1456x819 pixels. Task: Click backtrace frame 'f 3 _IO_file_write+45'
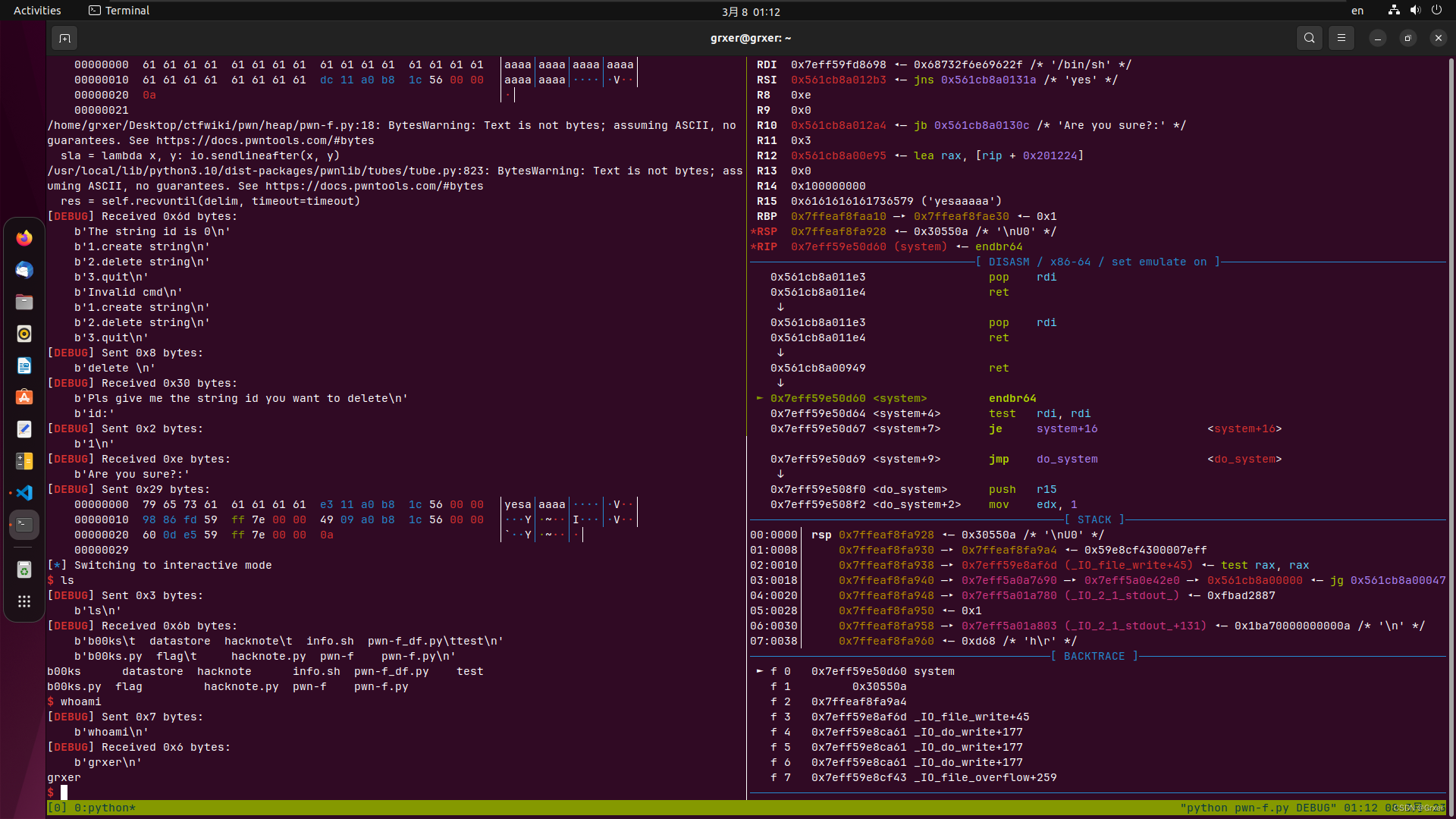pos(900,717)
